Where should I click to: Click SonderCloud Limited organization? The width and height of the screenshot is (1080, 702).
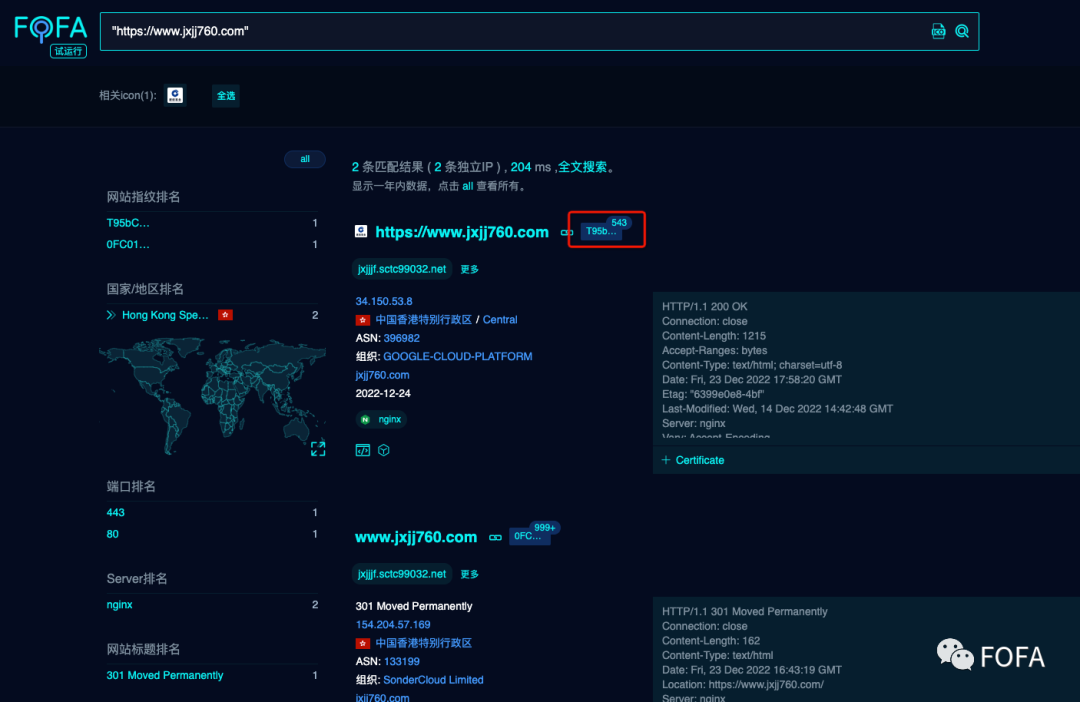433,679
